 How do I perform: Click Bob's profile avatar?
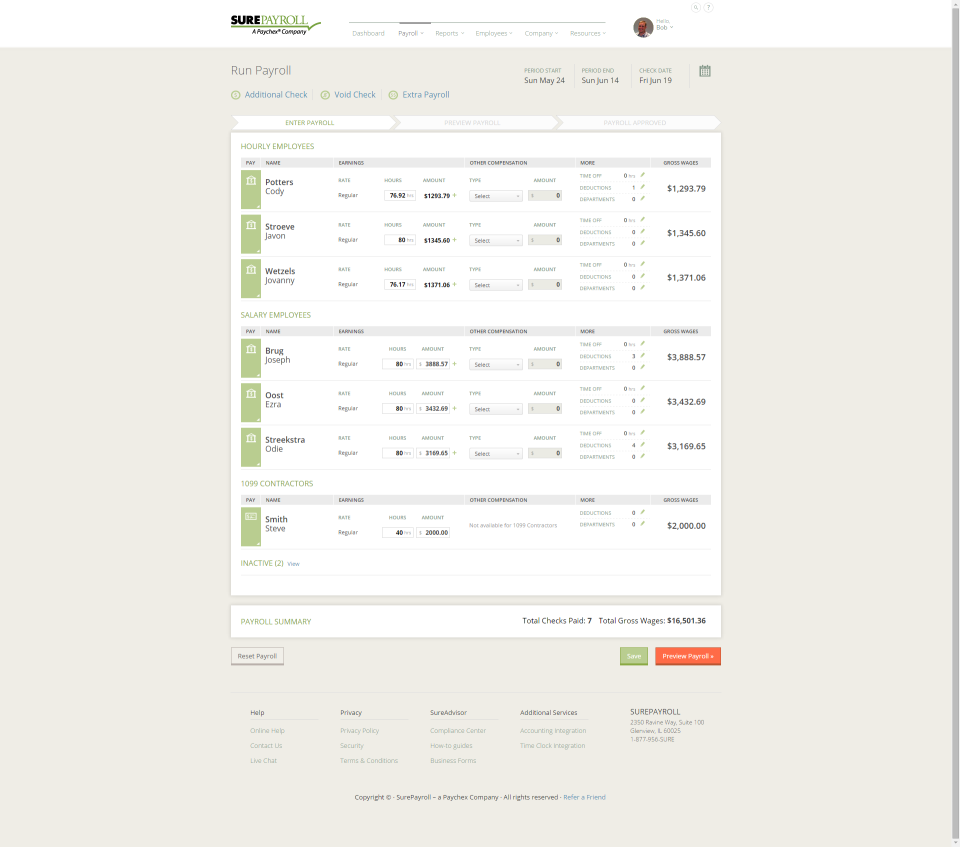coord(643,28)
